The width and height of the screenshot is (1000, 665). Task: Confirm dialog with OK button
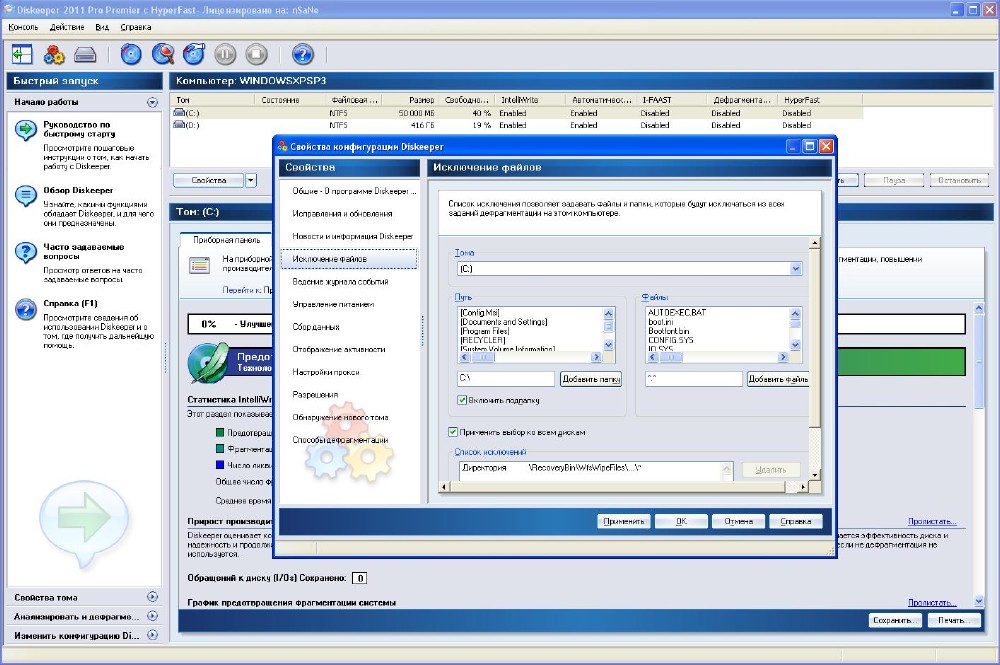(681, 522)
